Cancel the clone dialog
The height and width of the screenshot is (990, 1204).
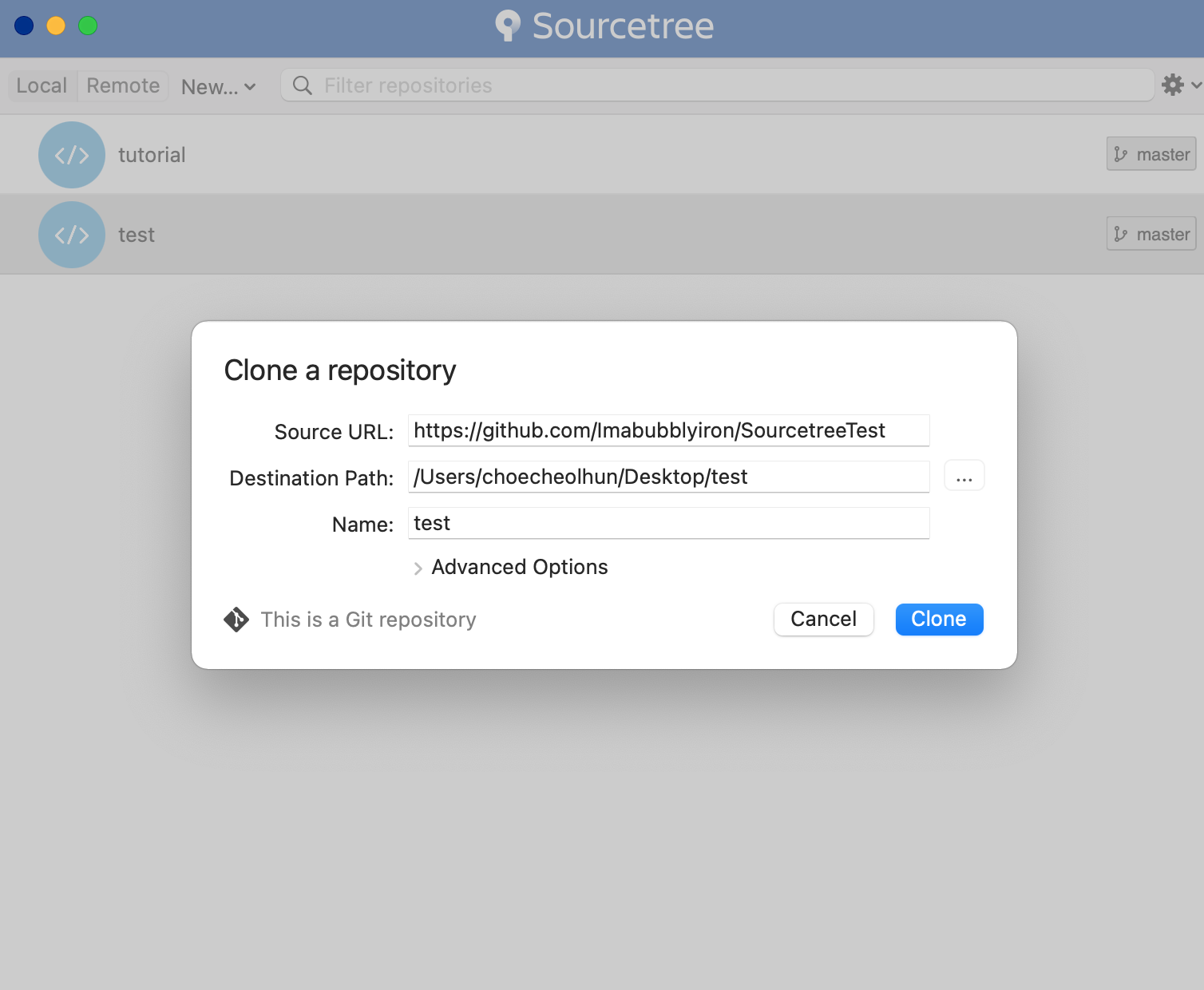(x=824, y=620)
